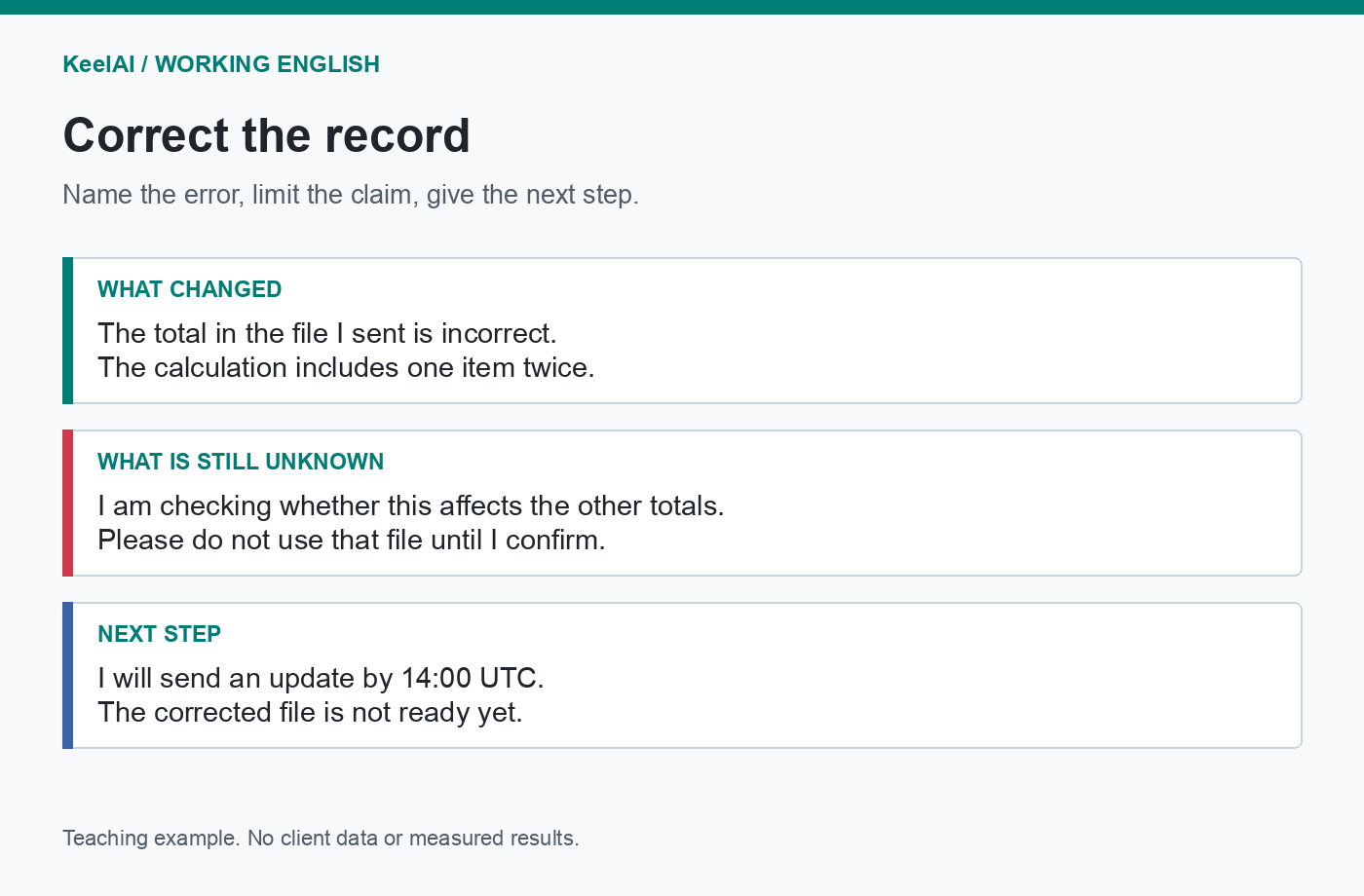Select the line about checking other totals
This screenshot has height=896, width=1364.
[411, 505]
